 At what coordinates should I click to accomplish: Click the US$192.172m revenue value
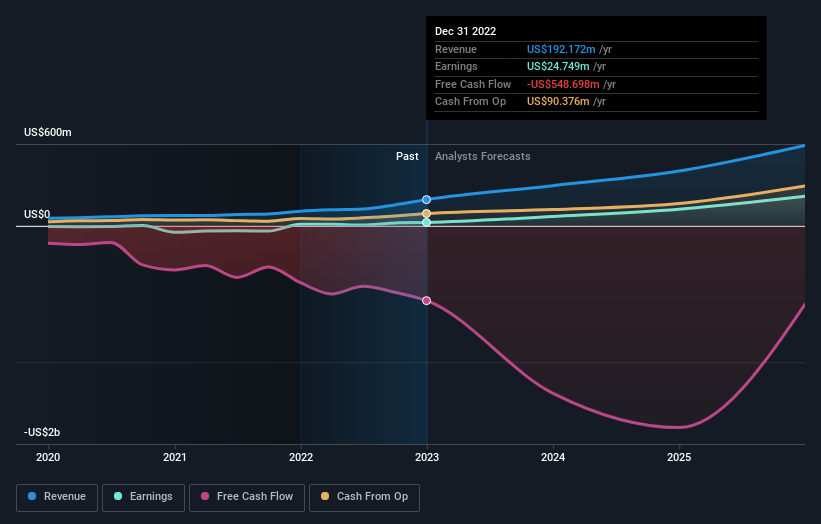[x=561, y=49]
